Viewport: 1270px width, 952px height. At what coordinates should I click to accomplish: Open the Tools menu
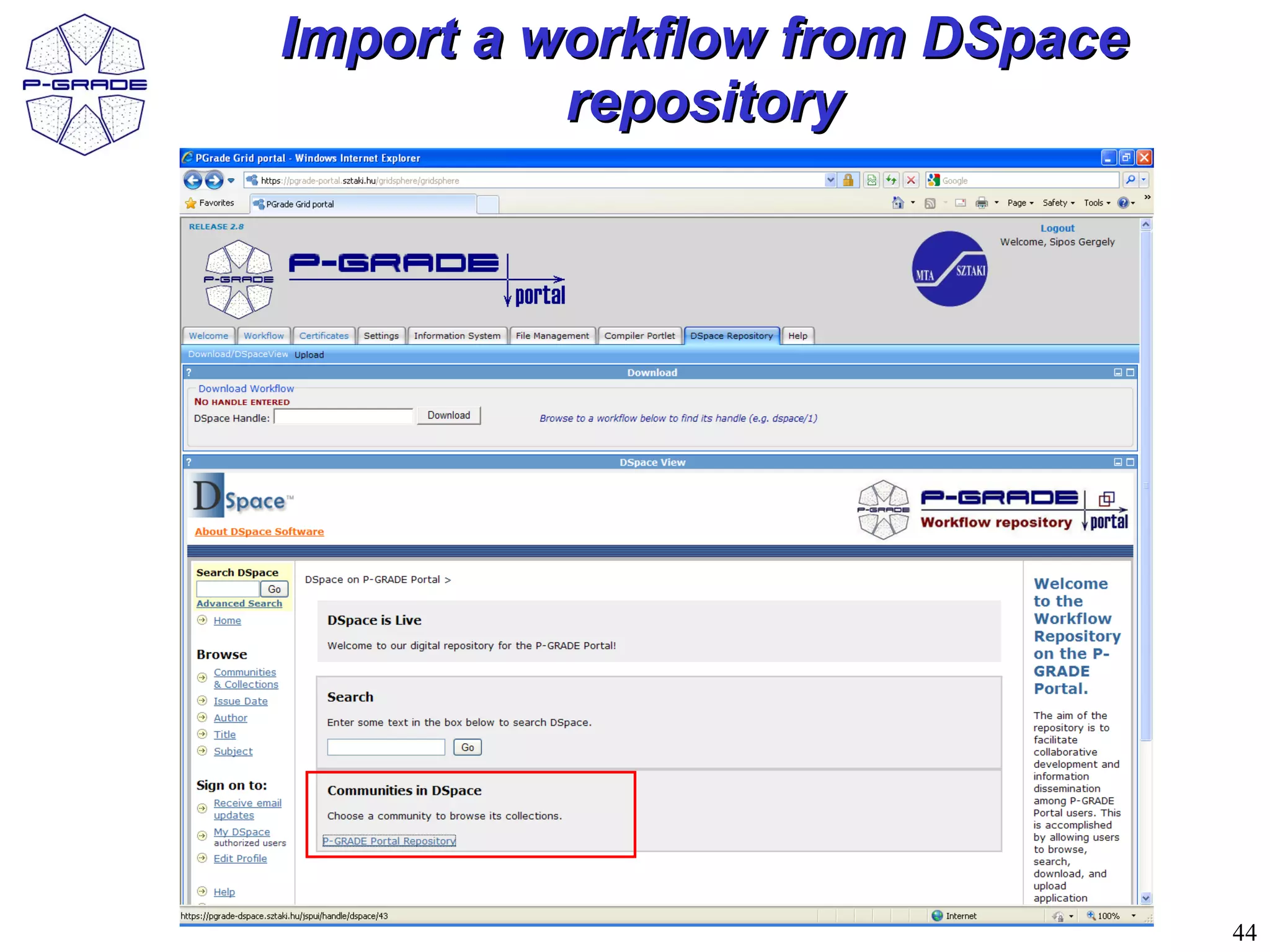coord(1097,203)
